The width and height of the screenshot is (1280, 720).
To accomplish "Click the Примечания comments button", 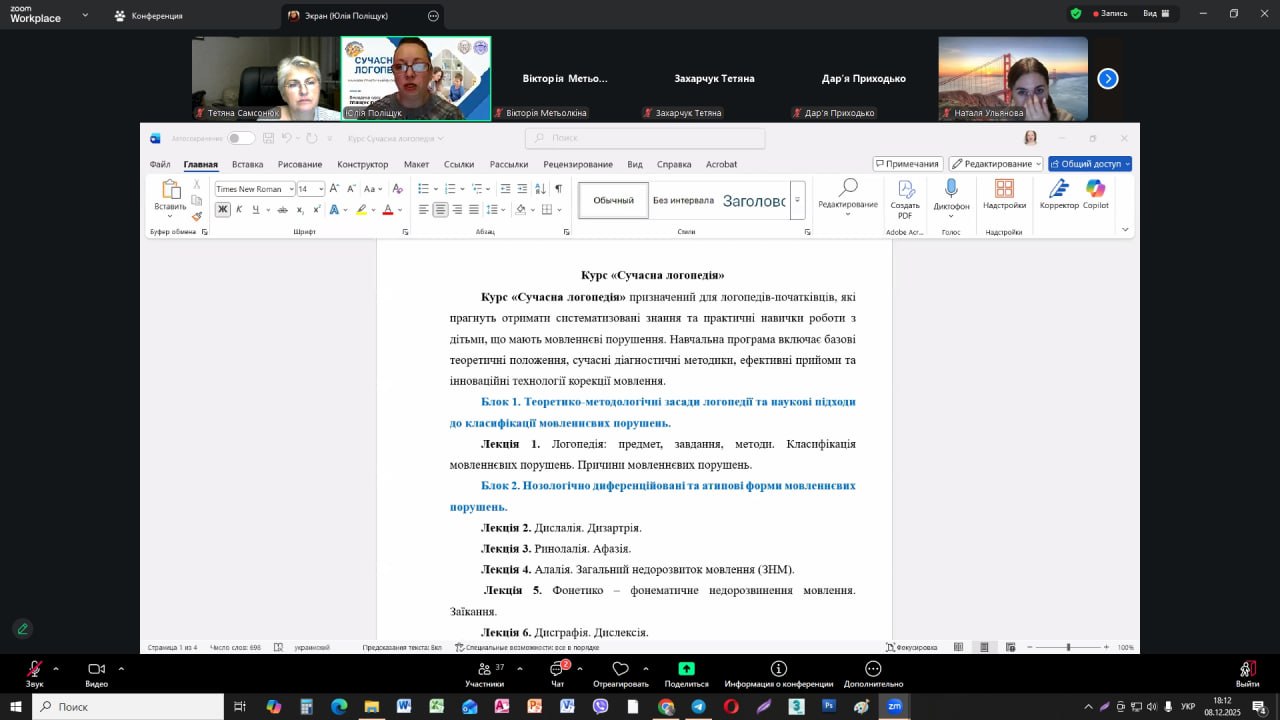I will (x=907, y=164).
